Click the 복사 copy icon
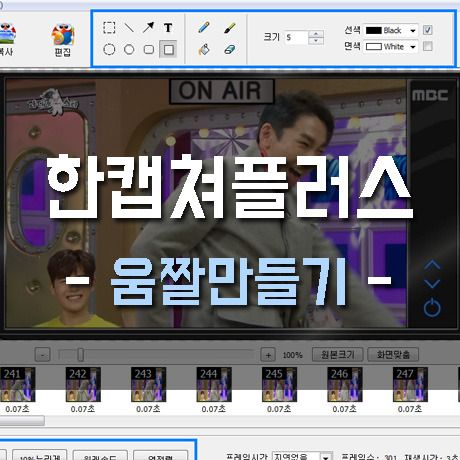This screenshot has height=460, width=460. point(7,39)
